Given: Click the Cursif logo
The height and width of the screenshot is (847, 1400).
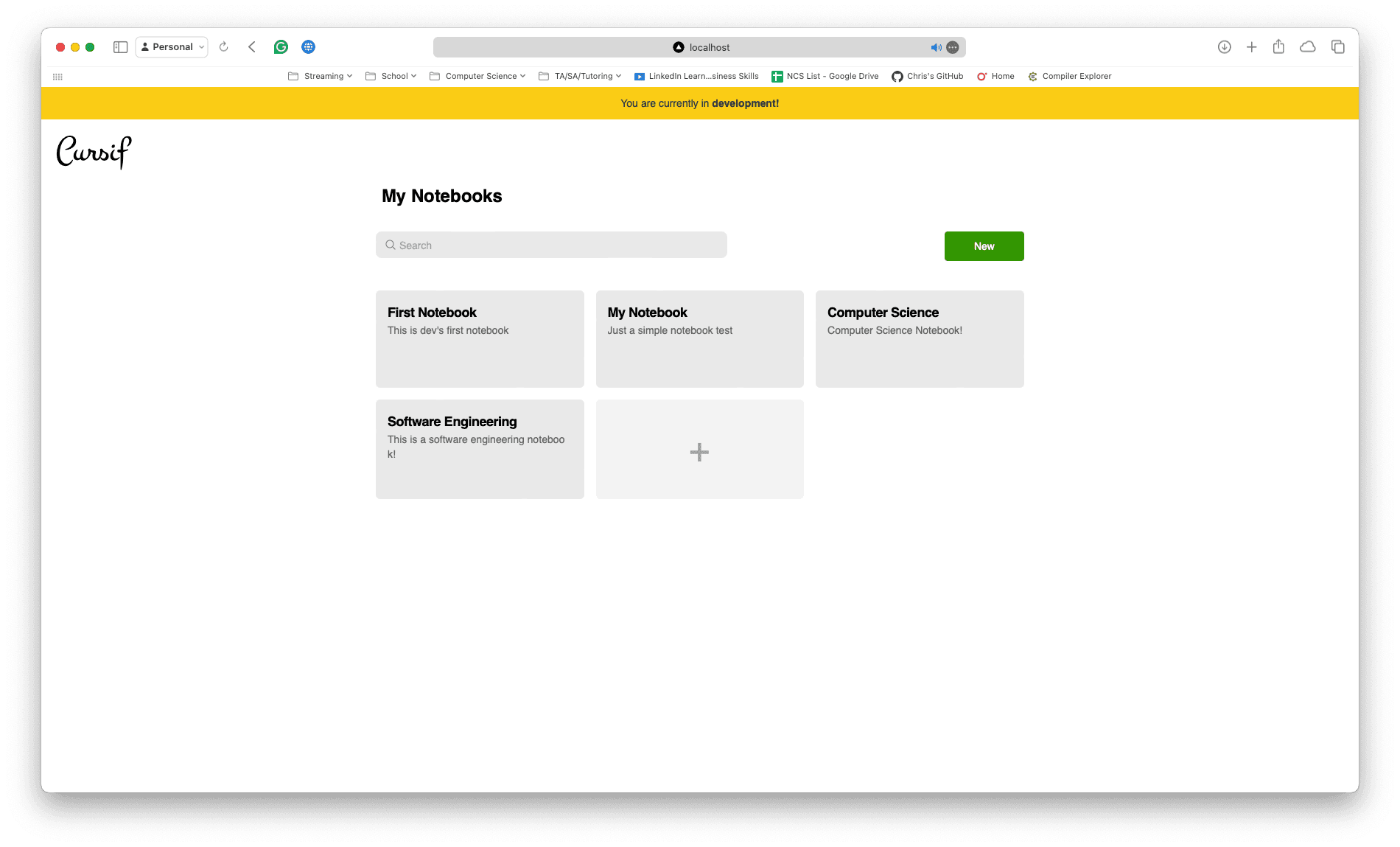Looking at the screenshot, I should (x=94, y=152).
